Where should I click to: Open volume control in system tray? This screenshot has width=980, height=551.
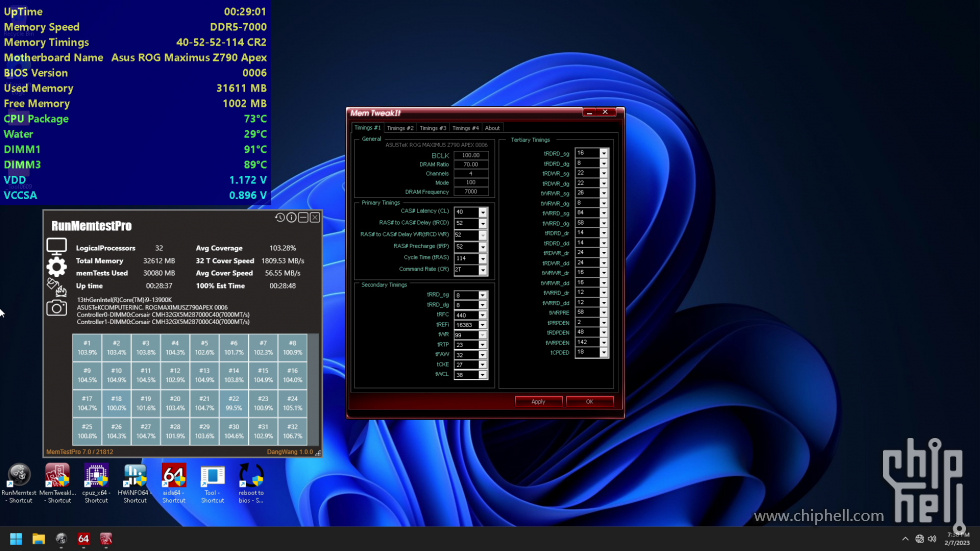click(x=932, y=539)
